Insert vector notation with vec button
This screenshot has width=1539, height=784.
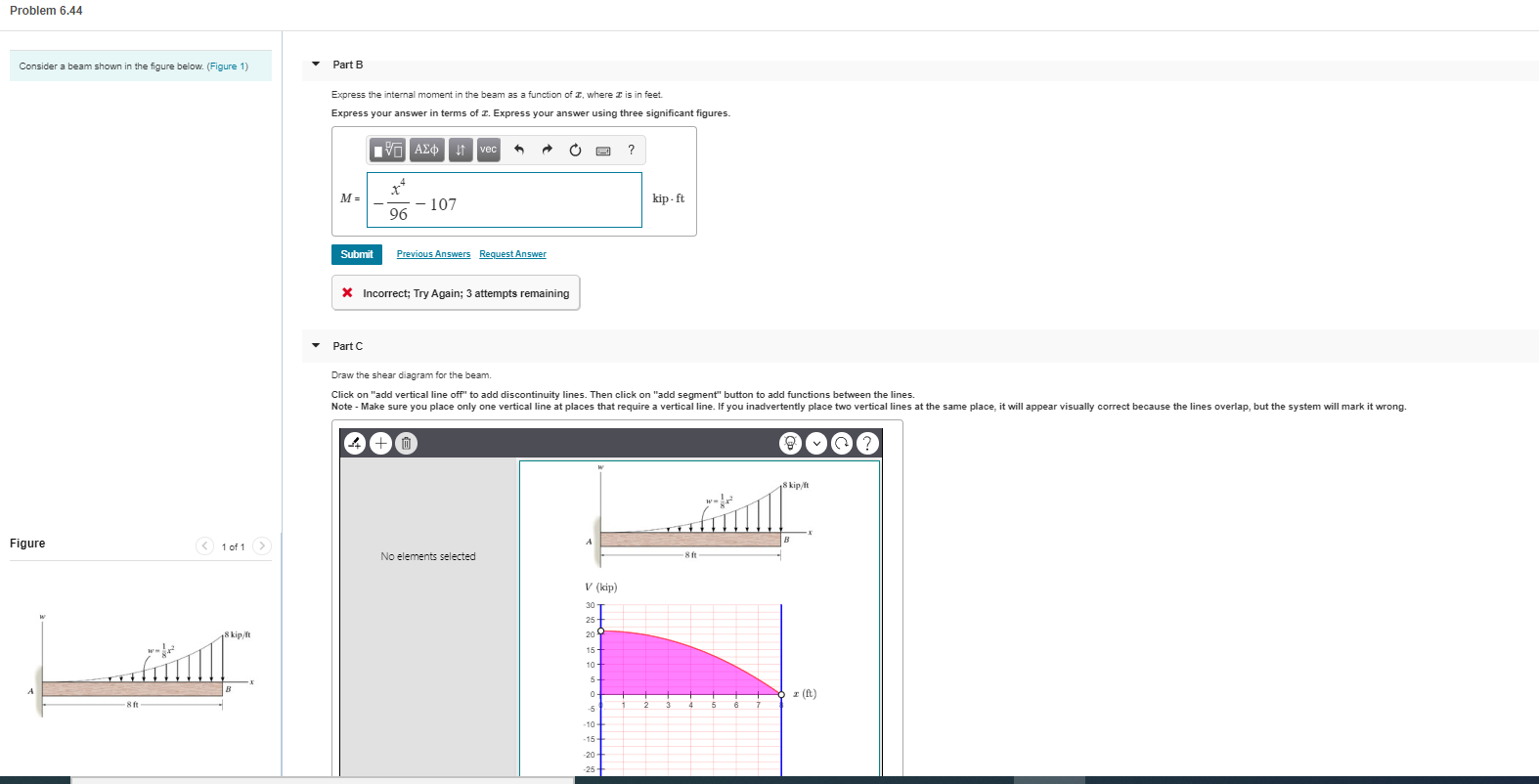[488, 150]
